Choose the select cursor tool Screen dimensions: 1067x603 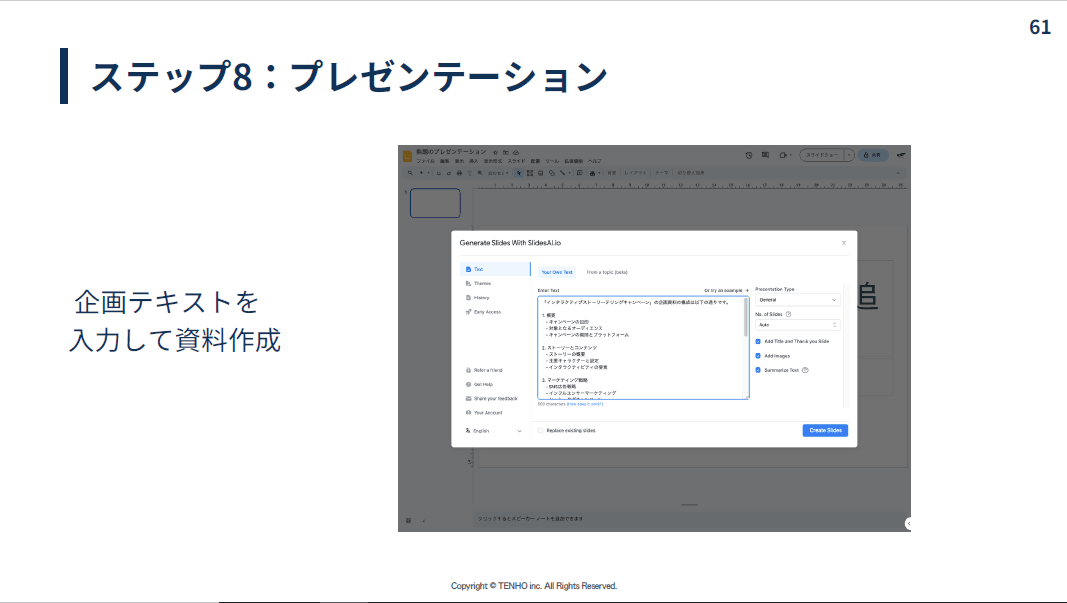point(519,173)
